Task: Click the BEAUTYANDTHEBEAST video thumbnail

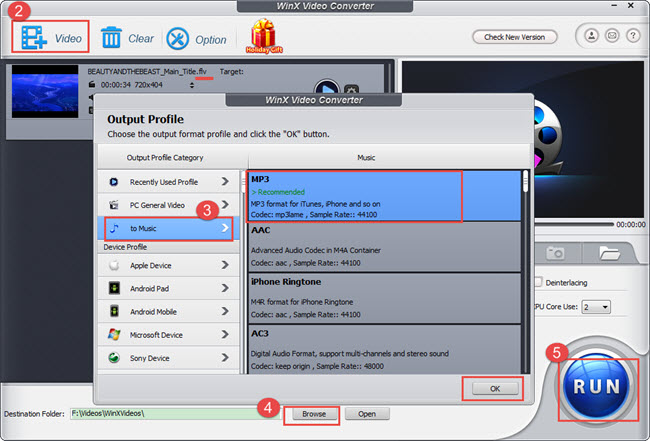Action: [x=45, y=91]
